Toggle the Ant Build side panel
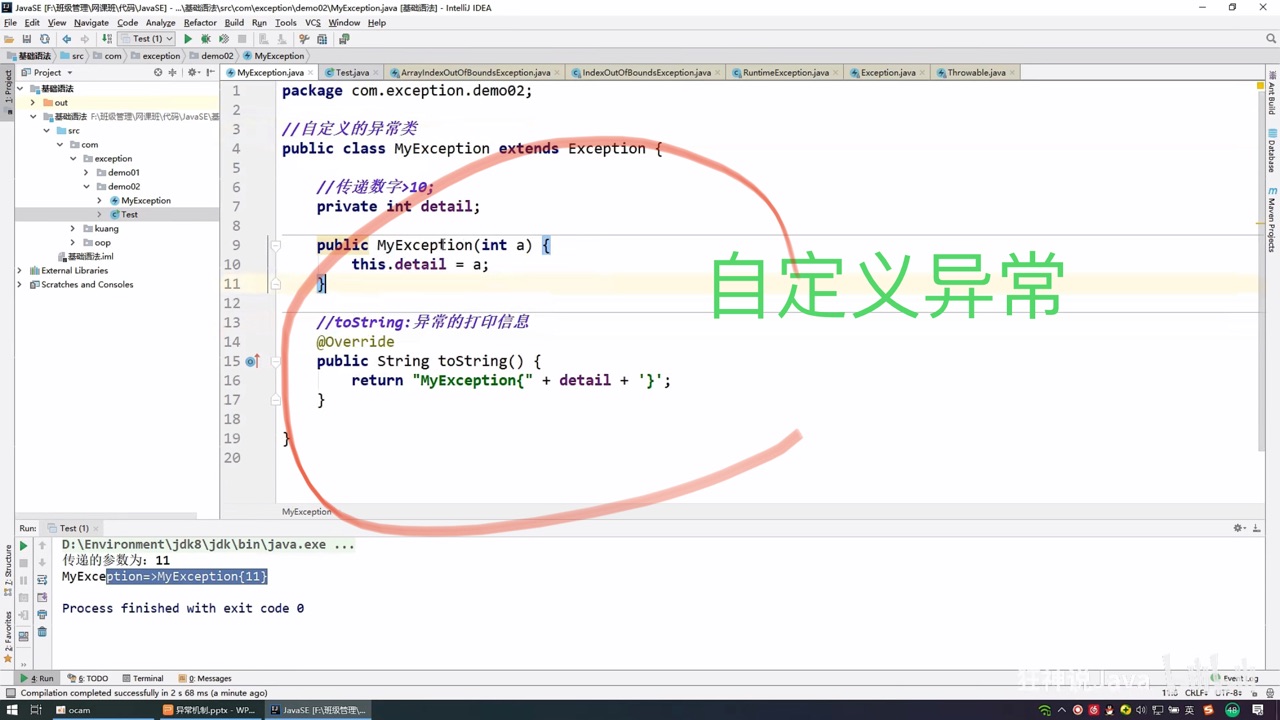Viewport: 1280px width, 720px height. [x=1272, y=93]
